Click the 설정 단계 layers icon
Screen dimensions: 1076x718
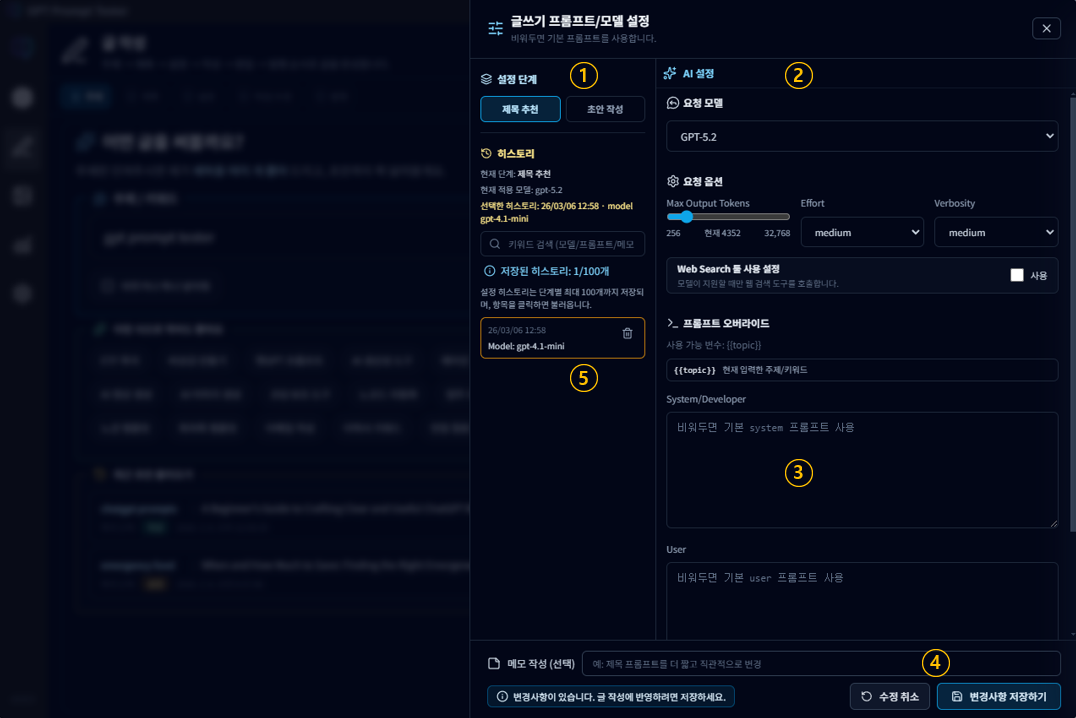click(486, 79)
